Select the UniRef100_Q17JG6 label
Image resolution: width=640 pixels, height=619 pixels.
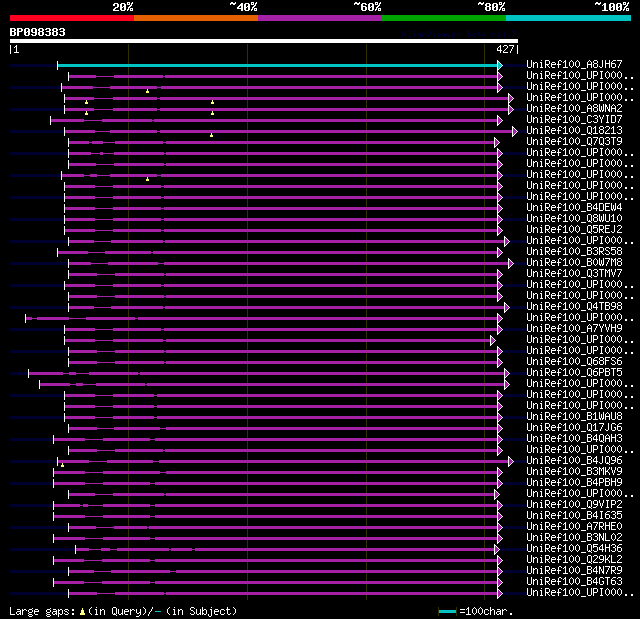[x=574, y=428]
